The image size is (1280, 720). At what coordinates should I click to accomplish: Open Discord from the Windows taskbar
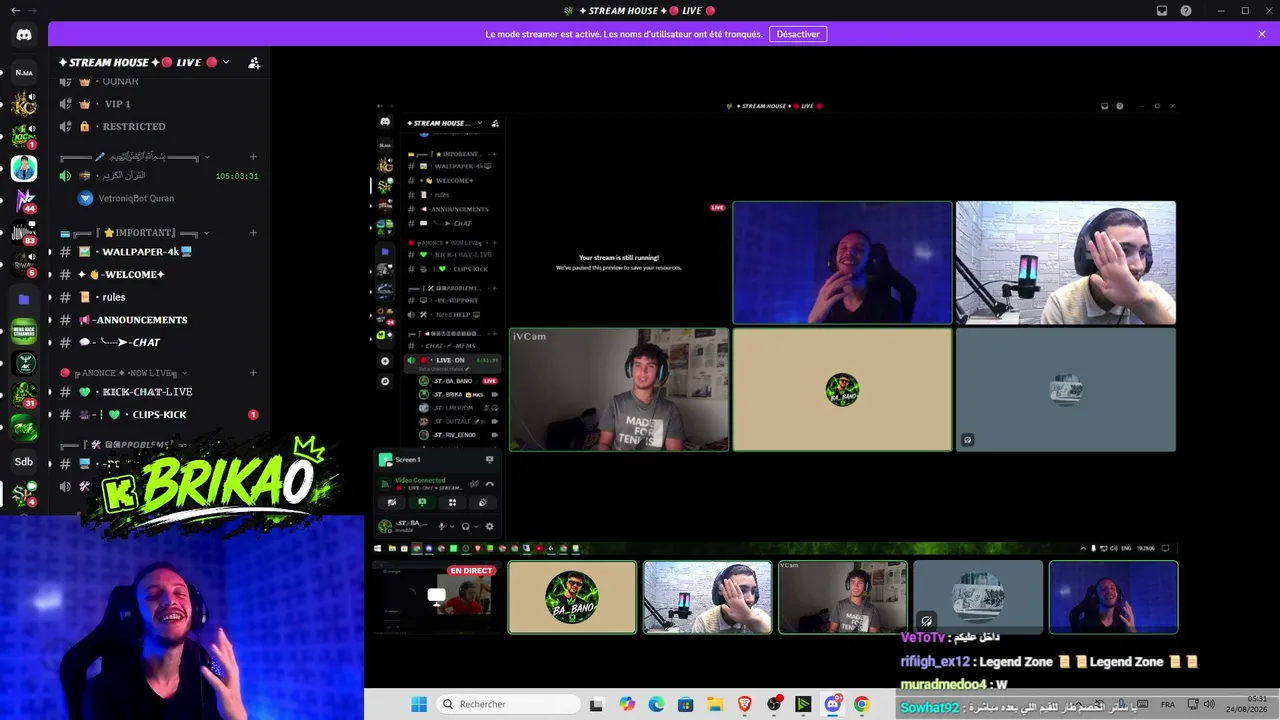[832, 704]
